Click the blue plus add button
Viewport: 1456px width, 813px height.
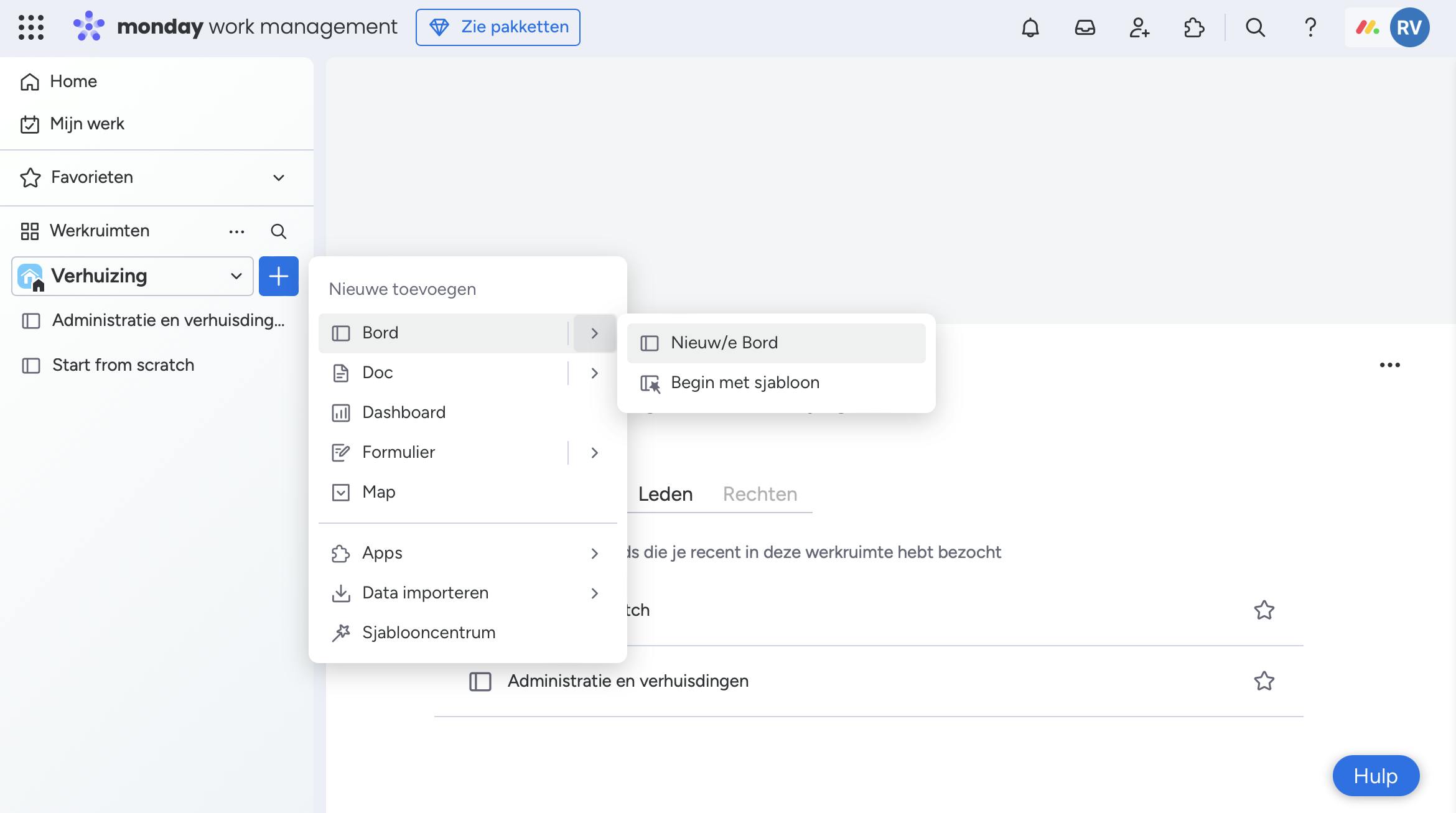[278, 276]
